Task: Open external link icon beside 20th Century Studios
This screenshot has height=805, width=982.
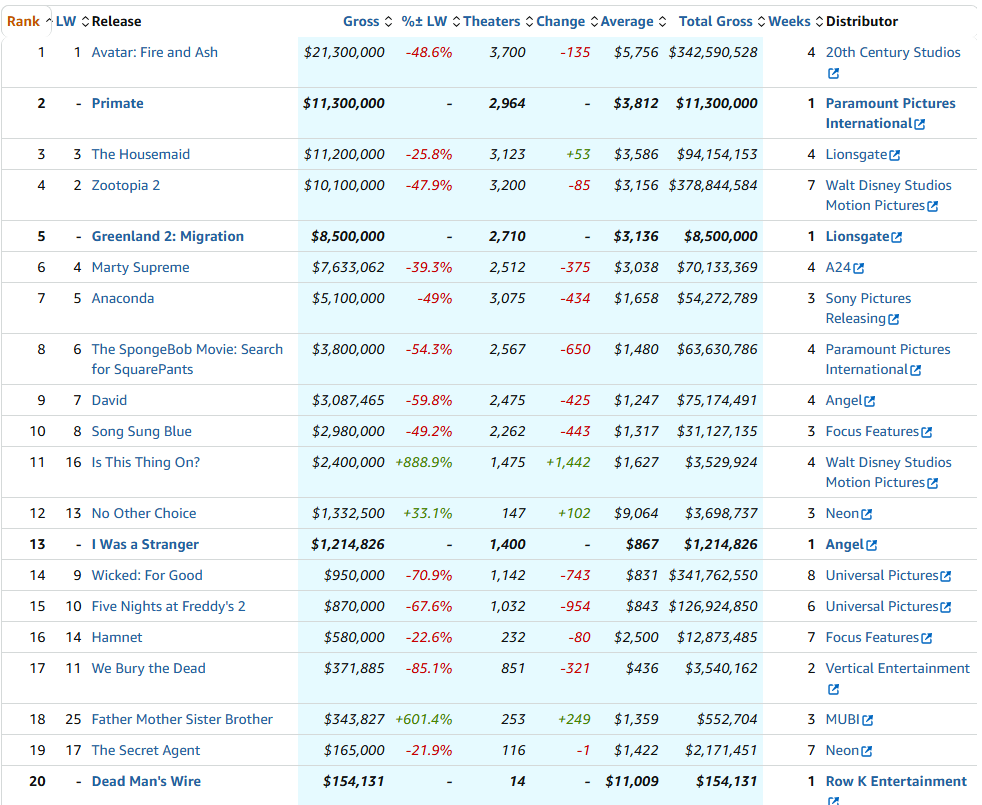Action: click(833, 73)
